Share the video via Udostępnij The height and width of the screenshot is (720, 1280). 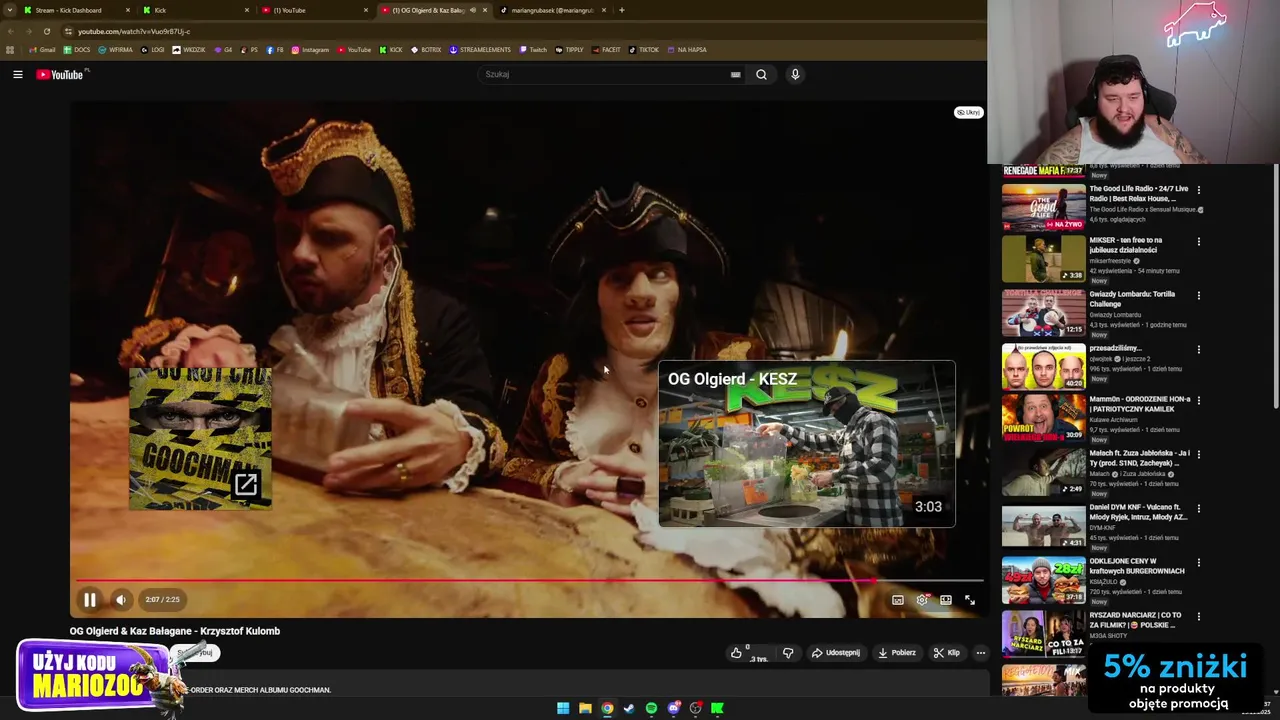click(x=835, y=653)
